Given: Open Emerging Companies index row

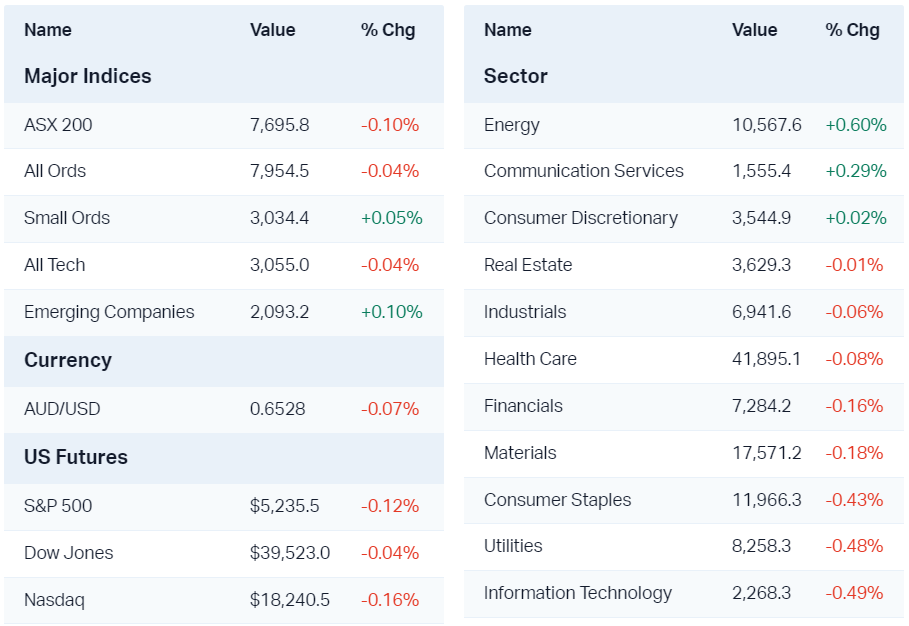Looking at the screenshot, I should pyautogui.click(x=109, y=312).
